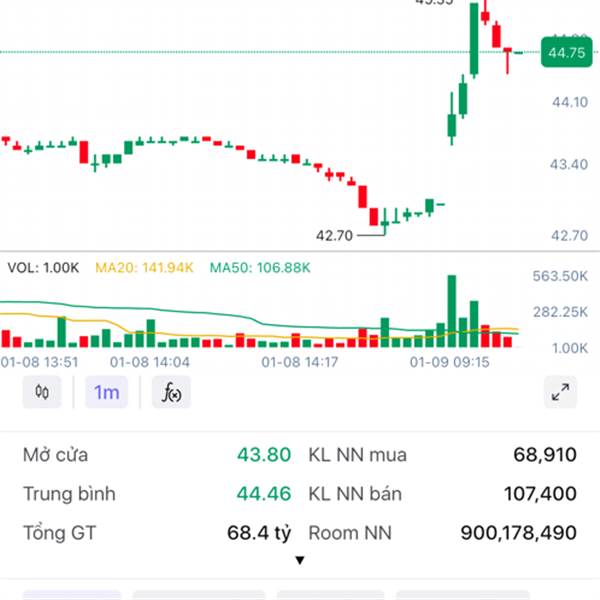Tap the 01-09 09:15 time axis label
This screenshot has height=600, width=600.
click(450, 362)
